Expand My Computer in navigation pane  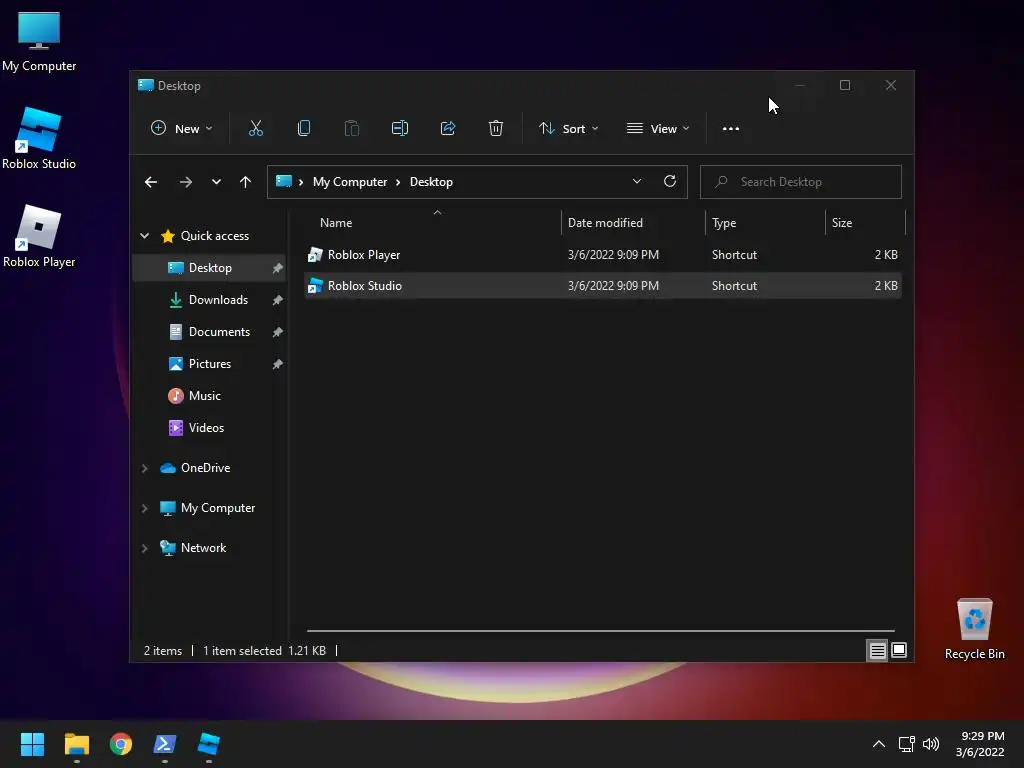pyautogui.click(x=145, y=508)
